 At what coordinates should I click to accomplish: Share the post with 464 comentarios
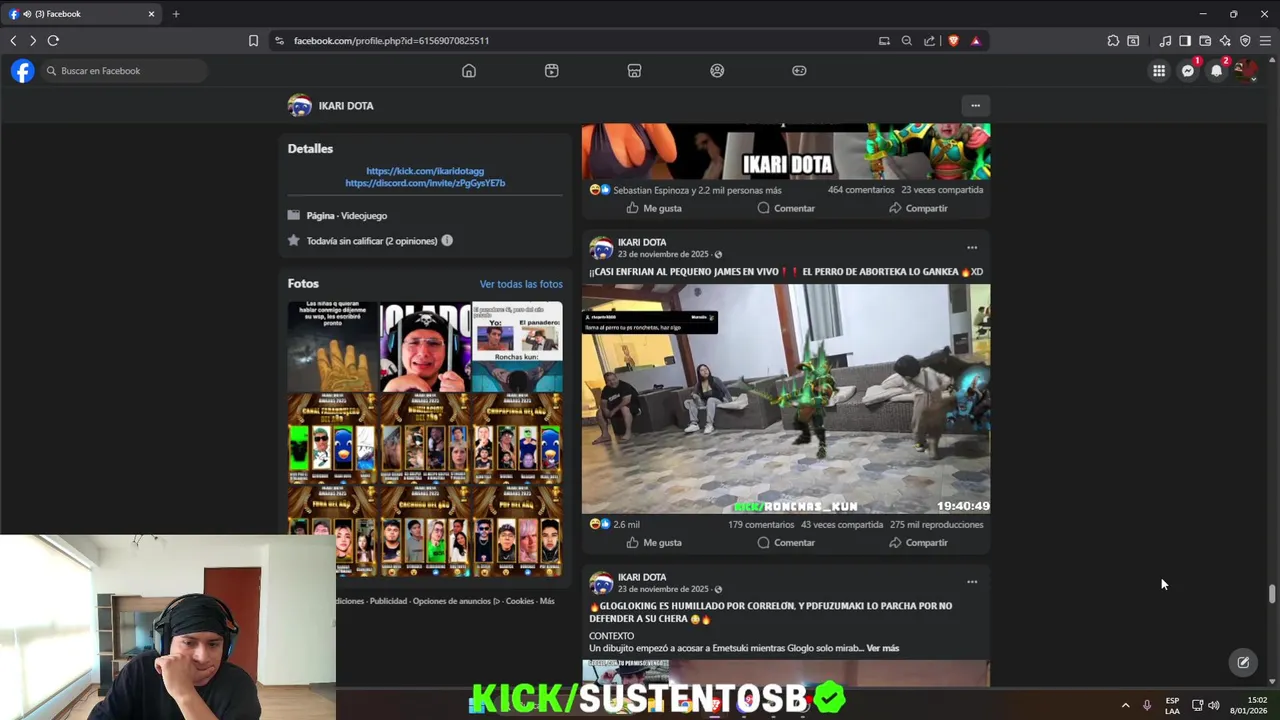coord(918,208)
